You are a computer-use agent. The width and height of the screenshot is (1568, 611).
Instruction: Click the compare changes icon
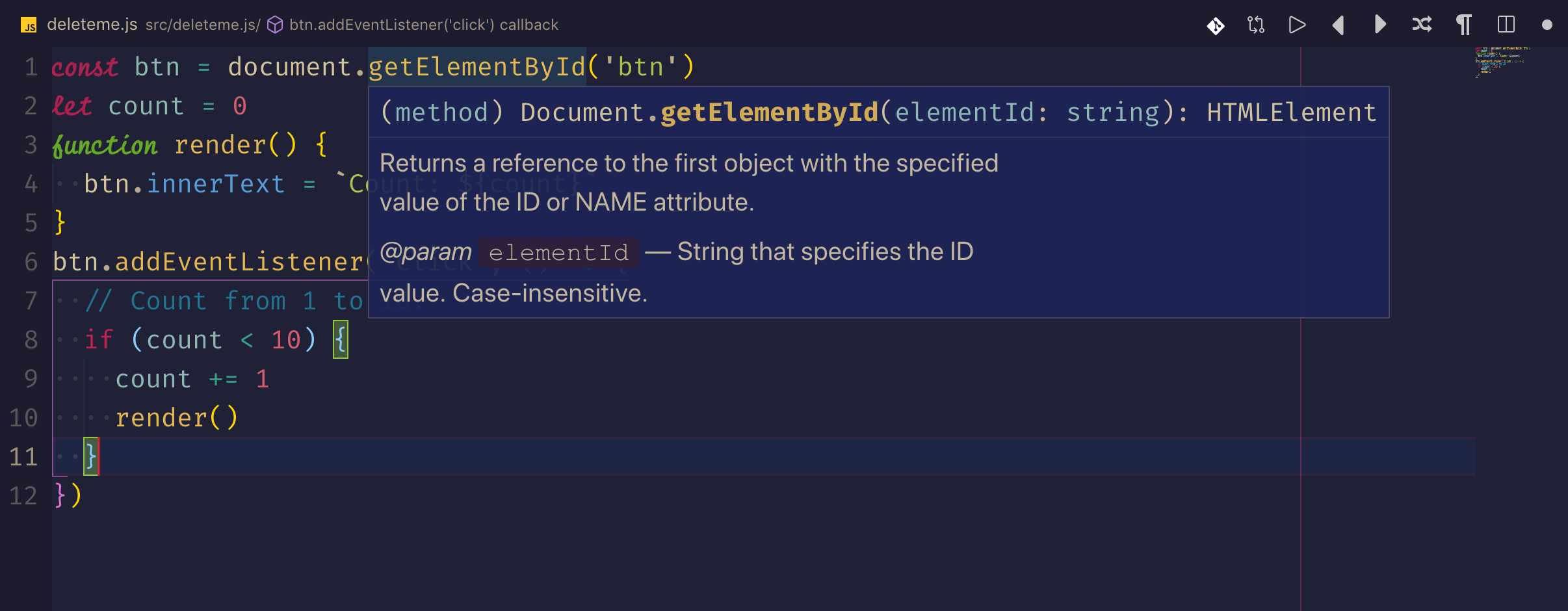[1255, 25]
